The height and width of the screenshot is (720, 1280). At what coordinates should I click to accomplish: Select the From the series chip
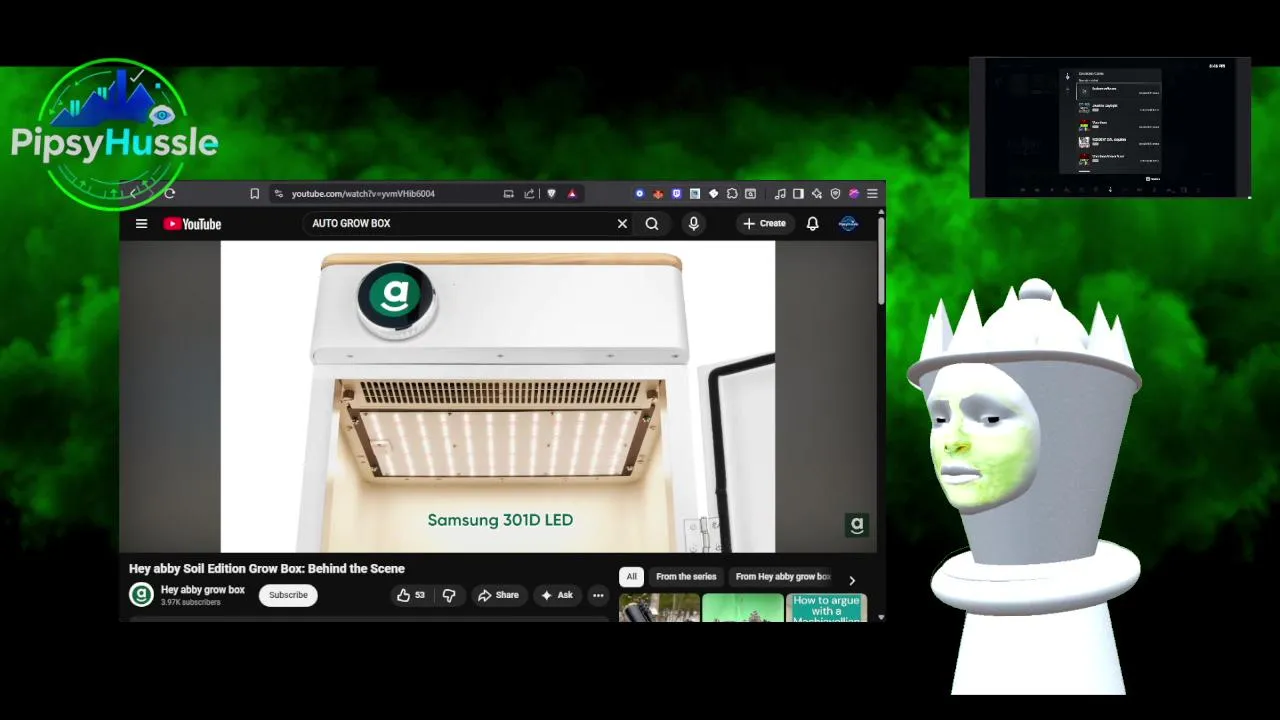coord(686,577)
